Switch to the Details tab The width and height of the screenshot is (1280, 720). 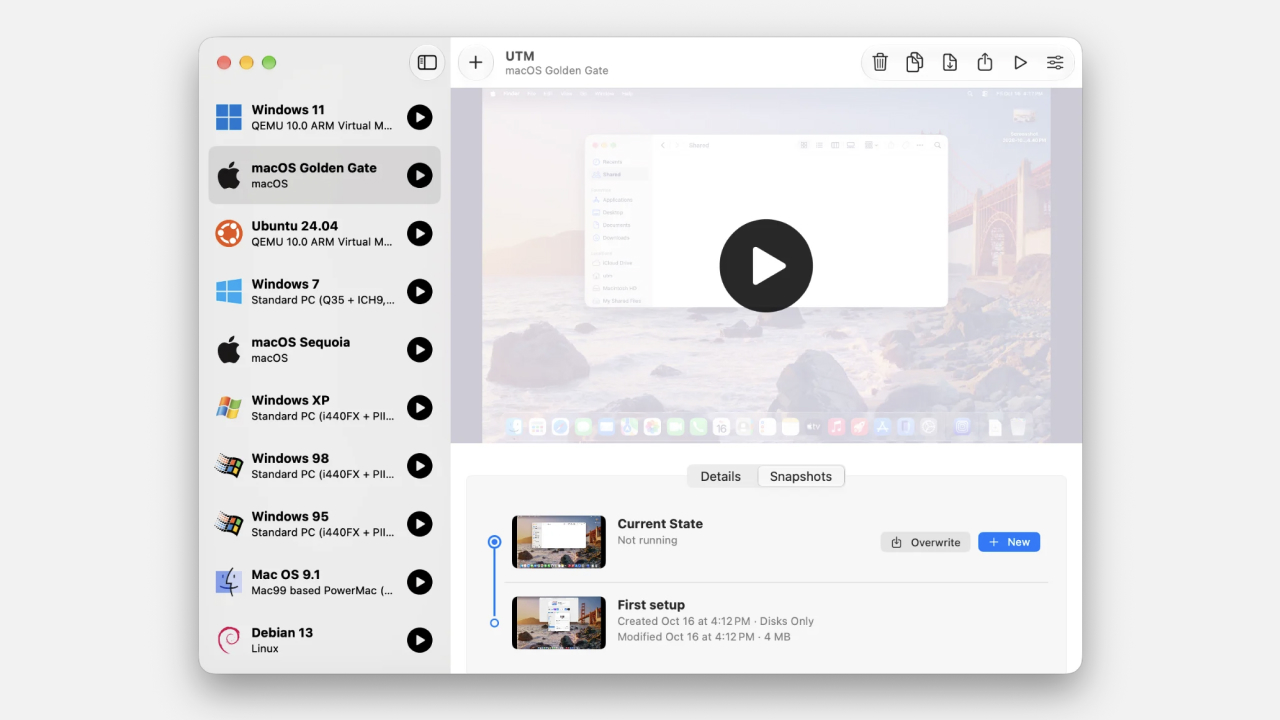(721, 476)
